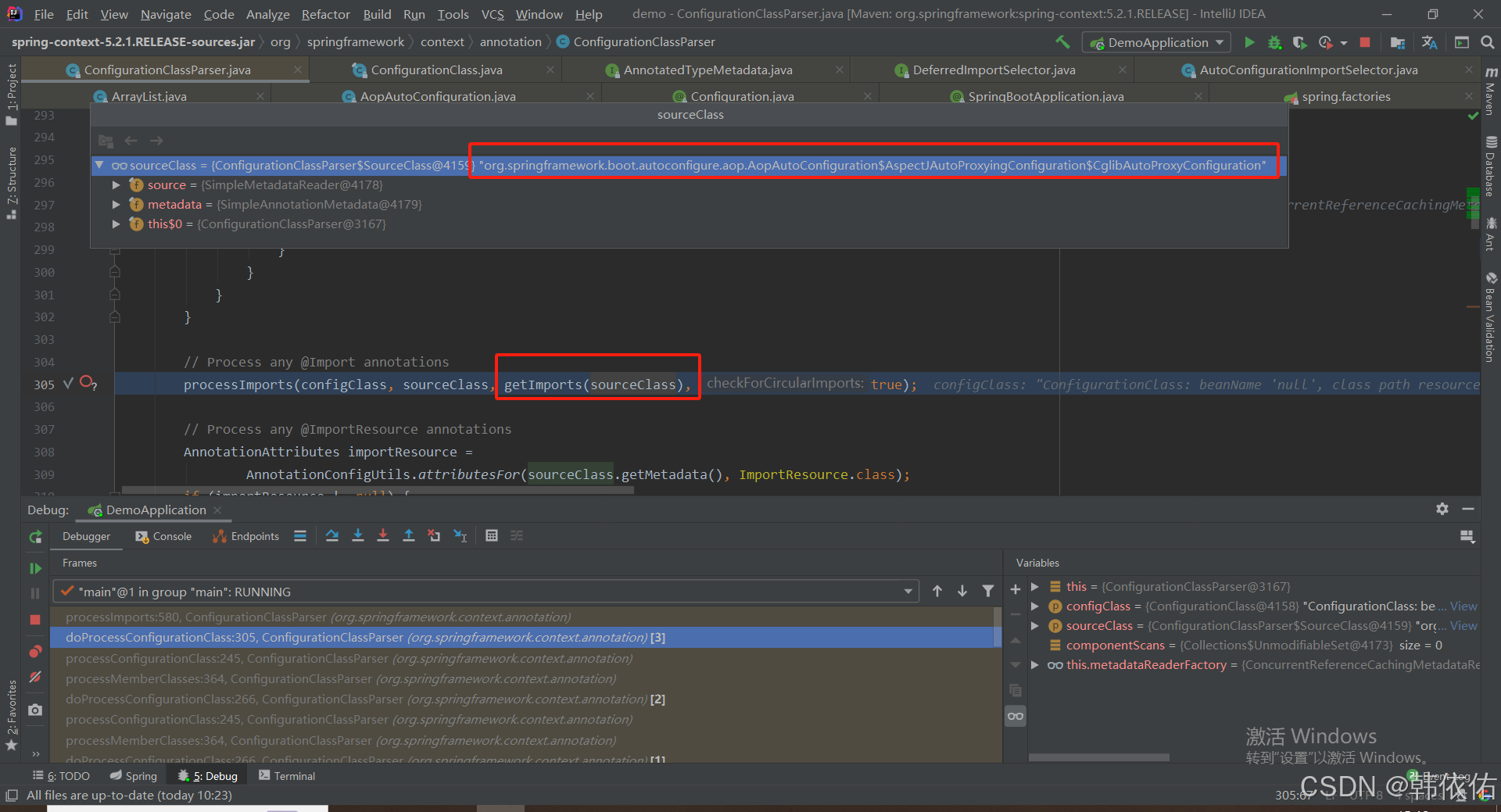Toggle breakpoint on line 305
This screenshot has width=1501, height=812.
(x=88, y=383)
